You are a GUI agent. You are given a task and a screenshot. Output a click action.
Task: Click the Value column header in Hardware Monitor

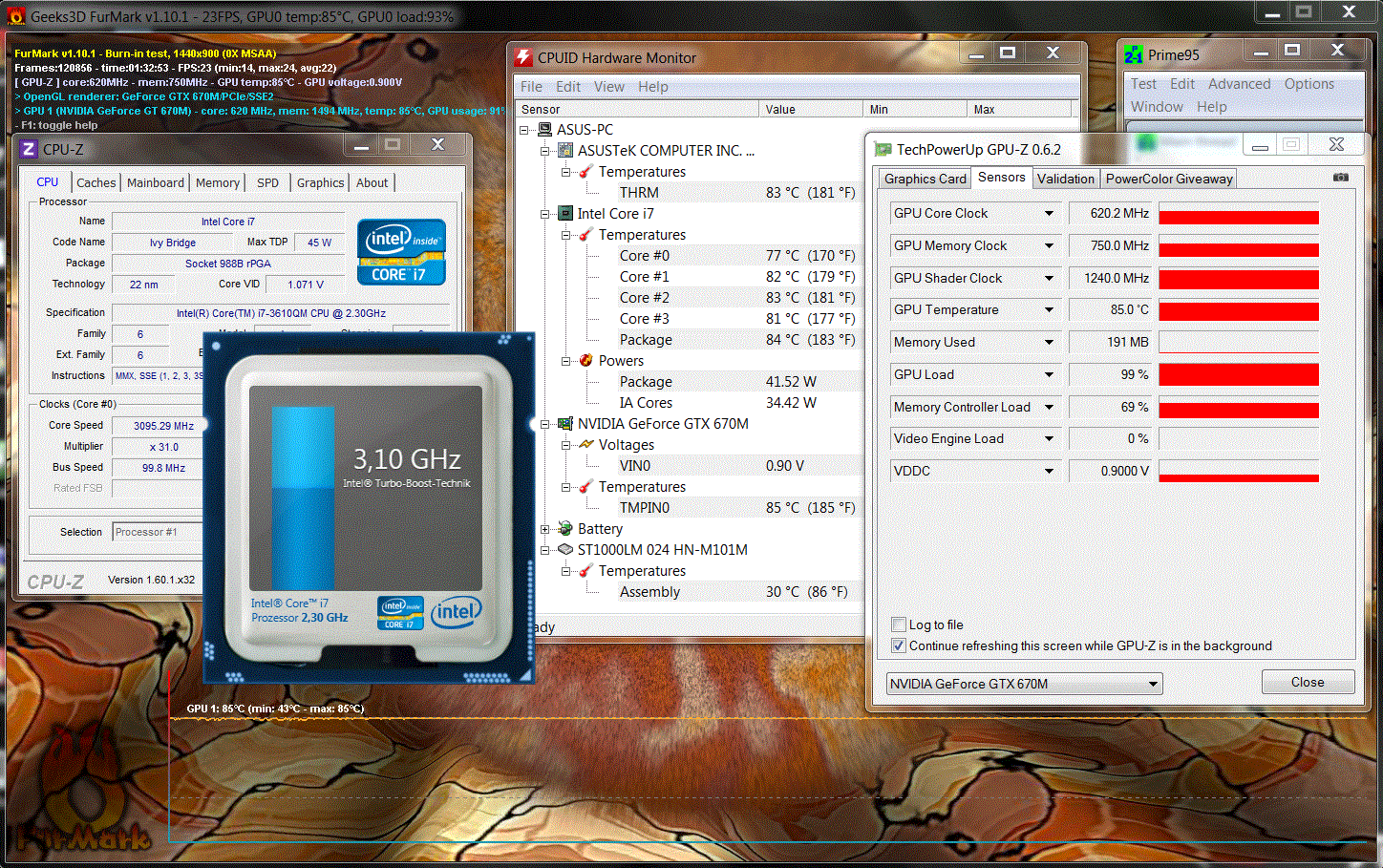click(811, 109)
